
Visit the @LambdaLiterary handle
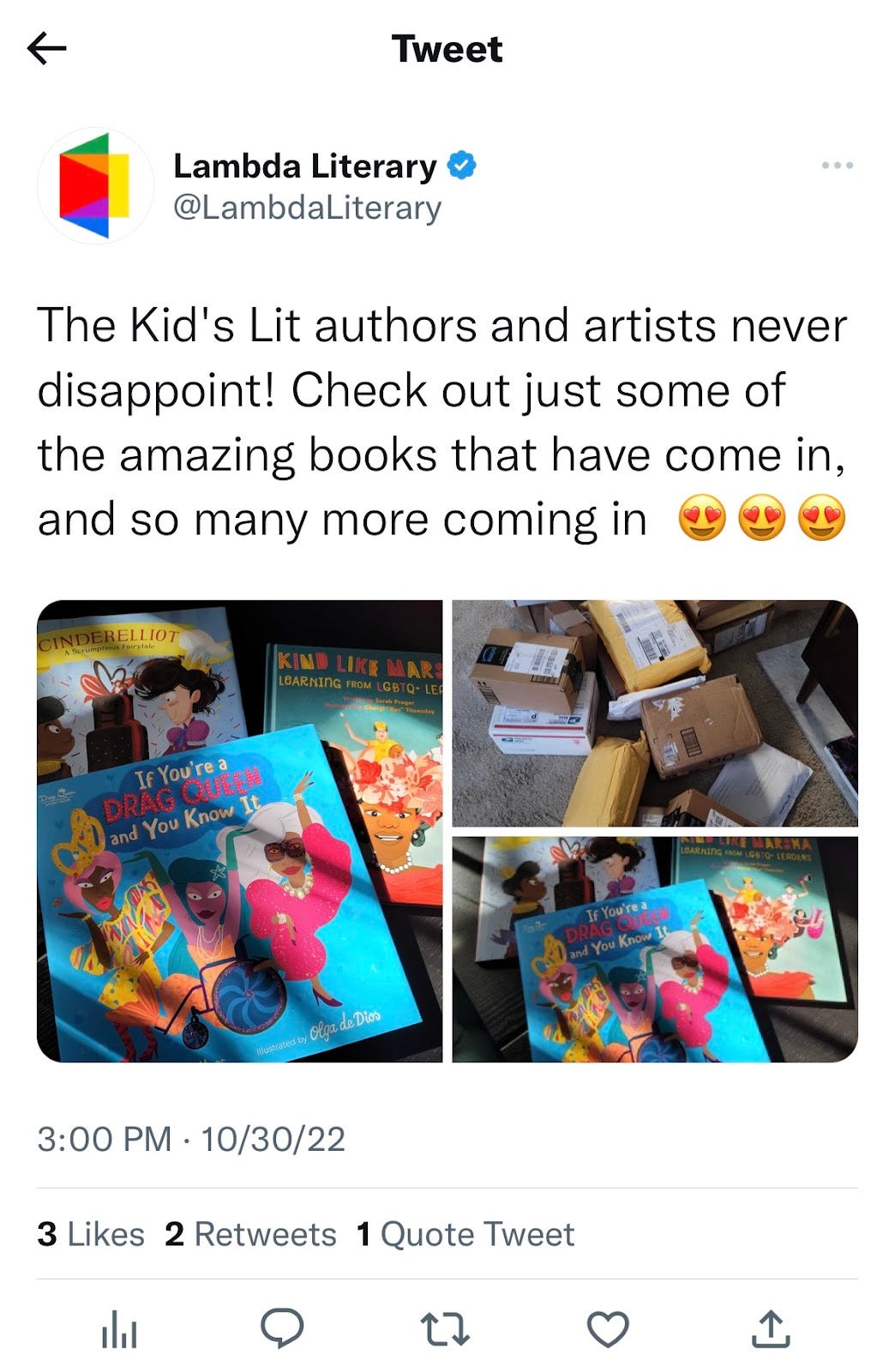[x=308, y=208]
